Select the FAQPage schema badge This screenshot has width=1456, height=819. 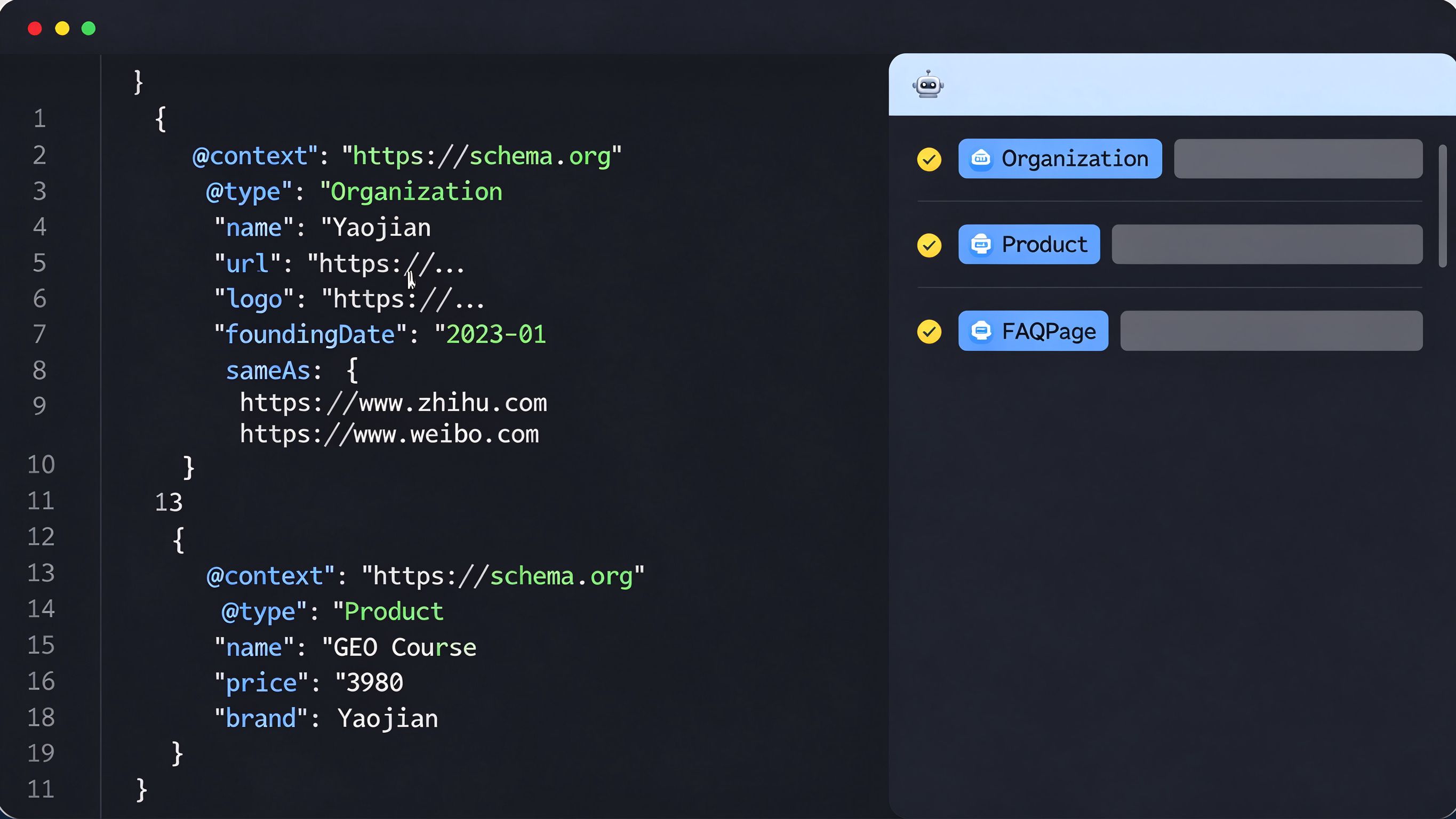coord(1033,331)
